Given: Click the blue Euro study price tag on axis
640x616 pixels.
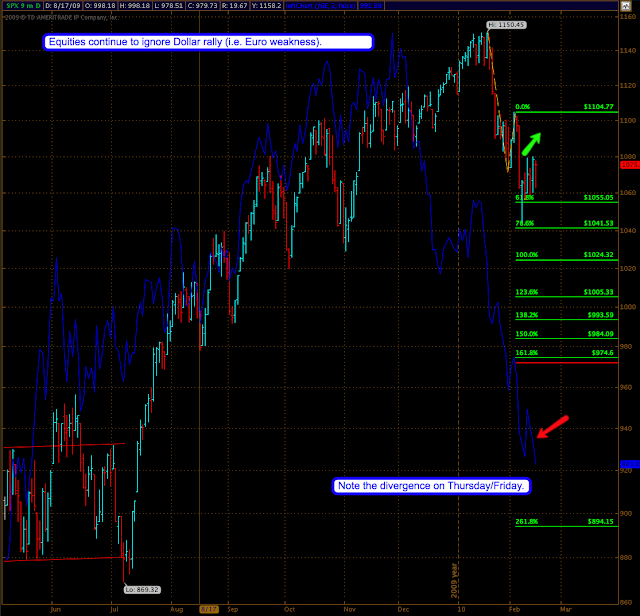Looking at the screenshot, I should [x=630, y=464].
